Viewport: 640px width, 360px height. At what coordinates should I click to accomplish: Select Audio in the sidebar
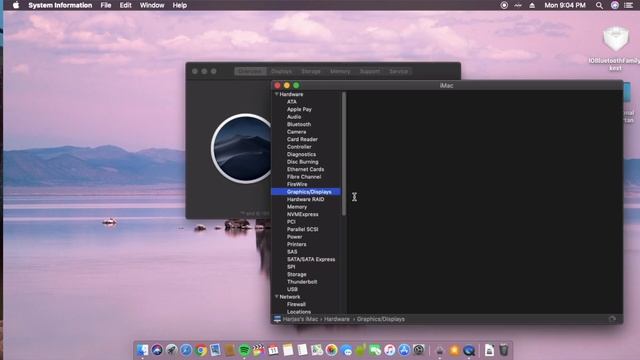click(x=294, y=117)
